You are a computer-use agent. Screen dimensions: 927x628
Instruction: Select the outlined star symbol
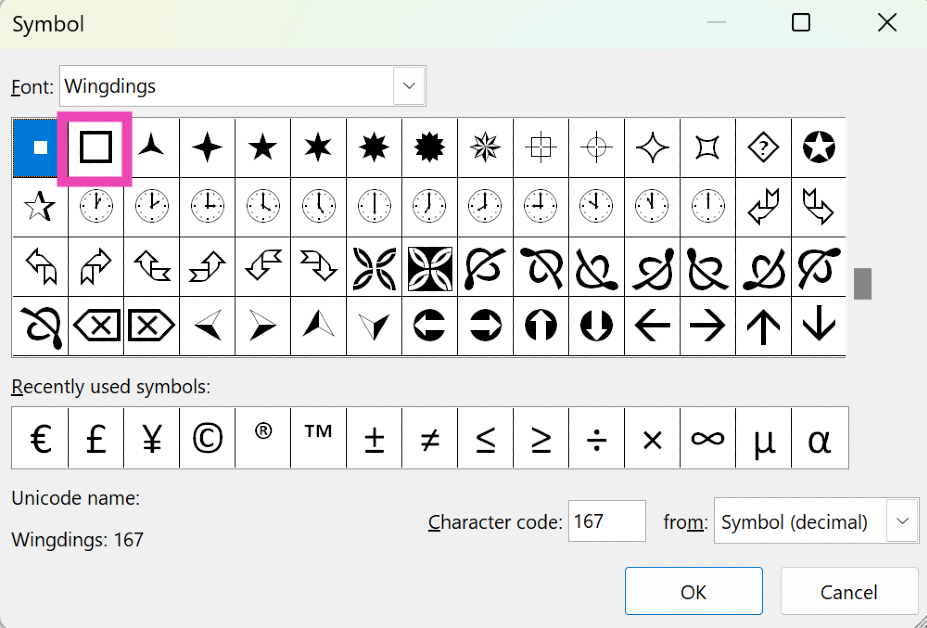[39, 207]
